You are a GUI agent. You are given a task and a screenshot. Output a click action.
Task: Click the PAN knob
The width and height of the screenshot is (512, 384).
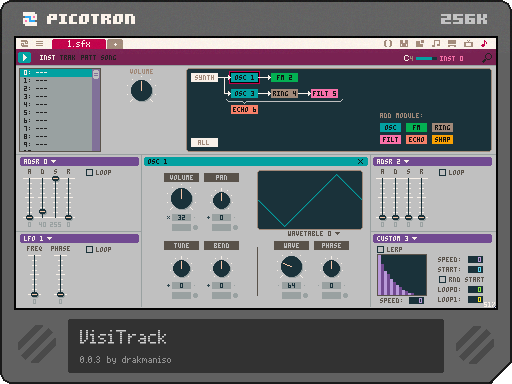221,200
